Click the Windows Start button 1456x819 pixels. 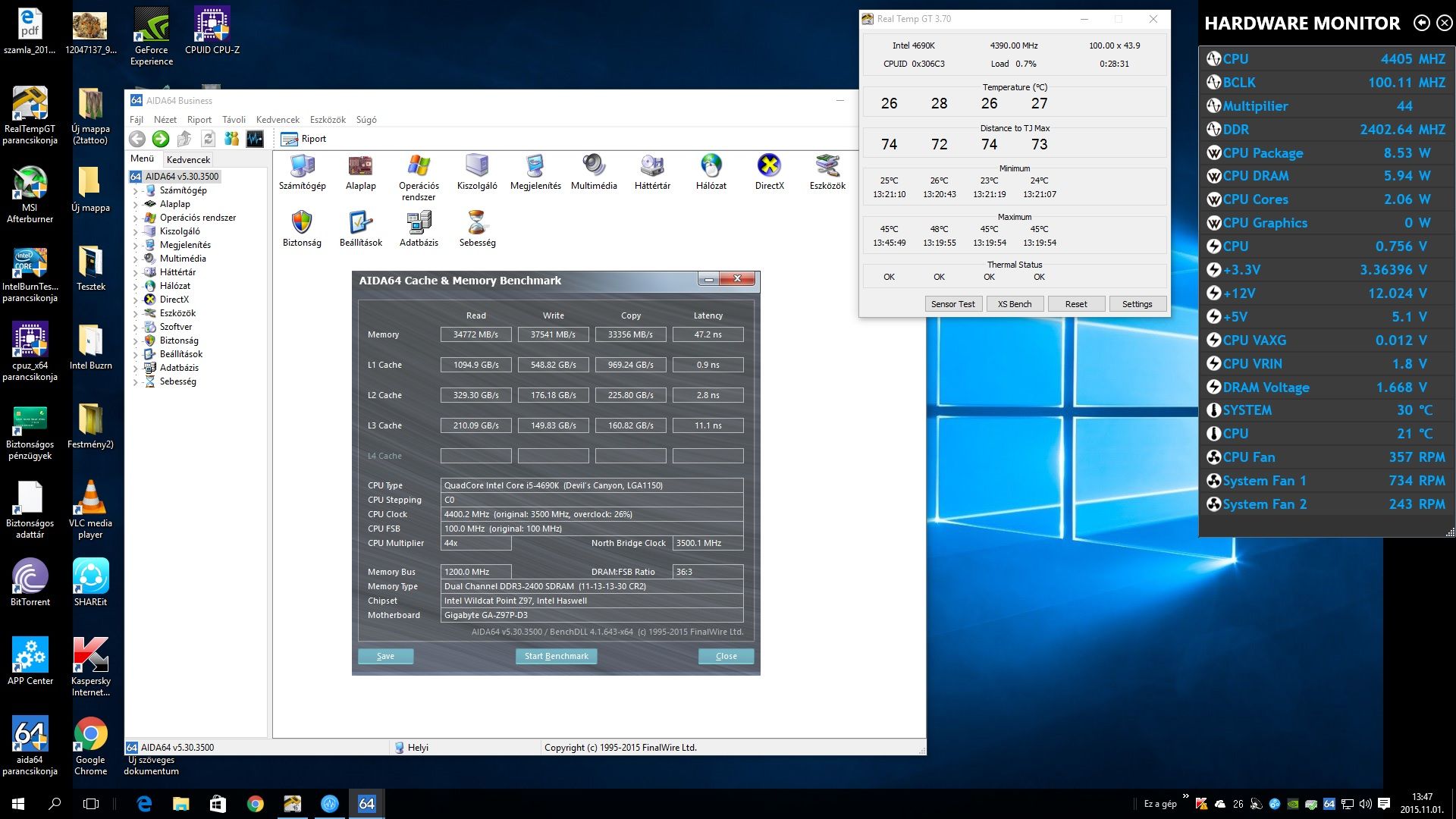coord(18,804)
